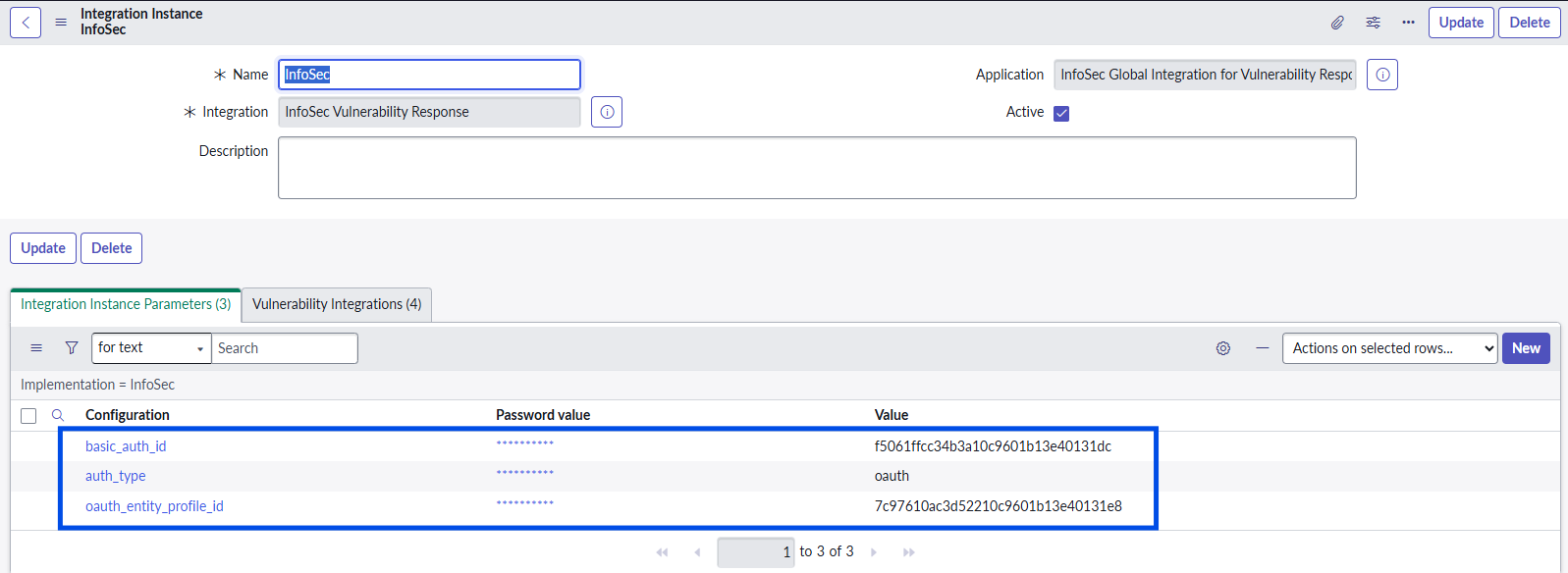Click the page number input field
Viewport: 1568px width, 573px height.
tap(756, 552)
